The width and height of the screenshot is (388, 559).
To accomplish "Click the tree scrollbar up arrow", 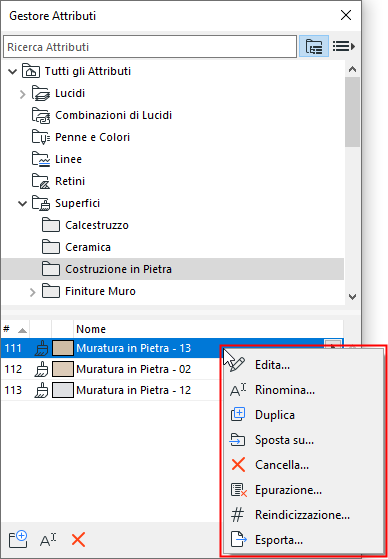I will [352, 70].
